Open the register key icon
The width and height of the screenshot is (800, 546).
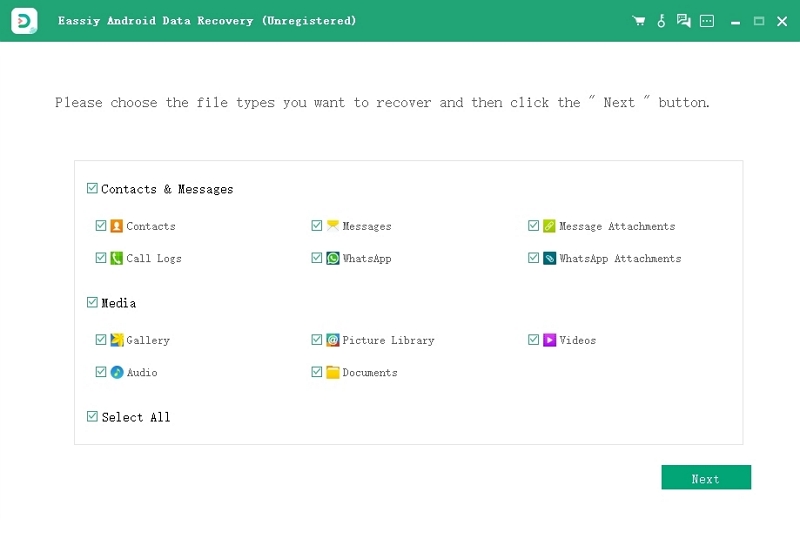coord(661,21)
